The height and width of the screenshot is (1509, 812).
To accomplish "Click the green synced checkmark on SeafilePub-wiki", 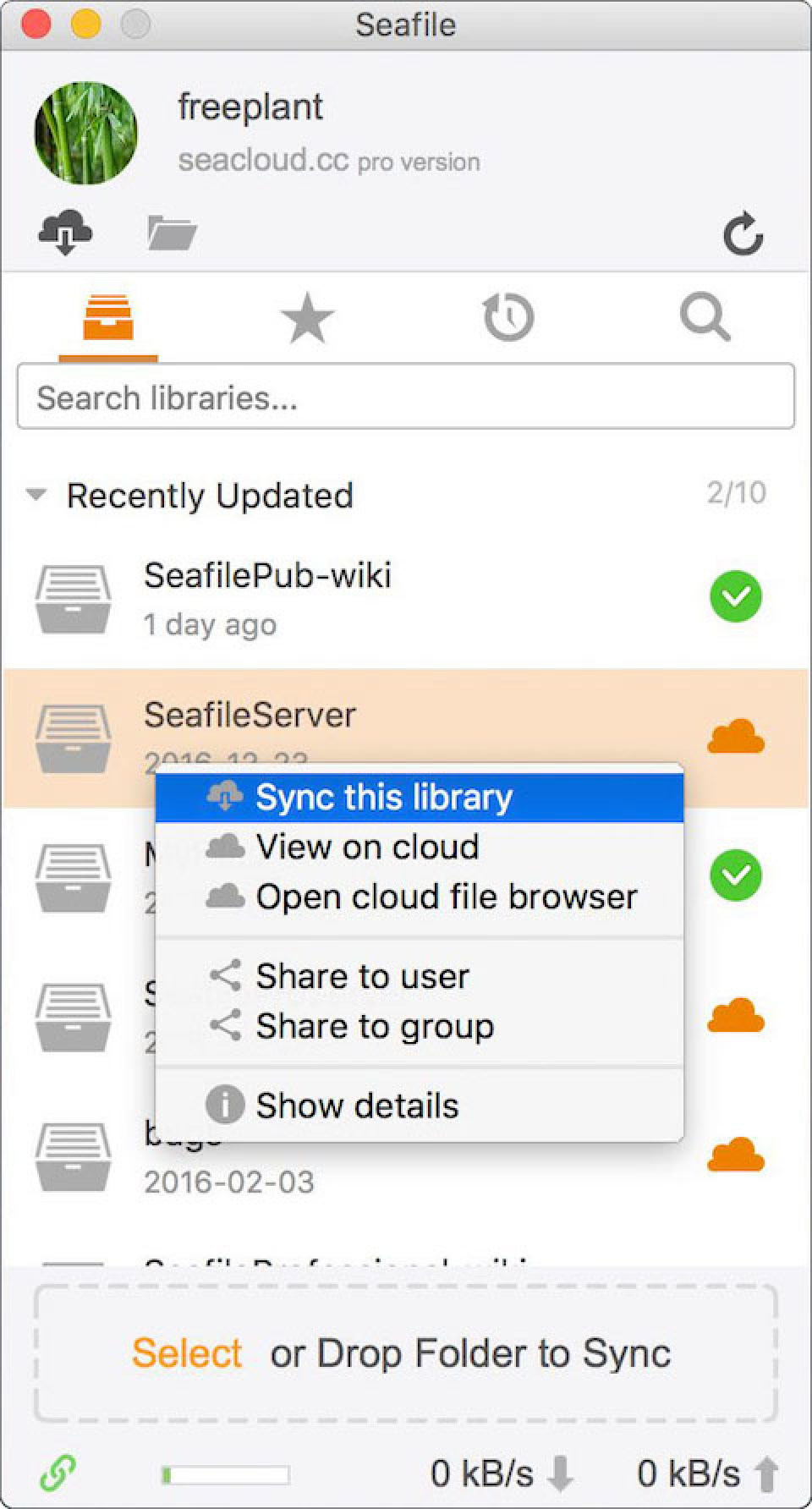I will pos(735,597).
